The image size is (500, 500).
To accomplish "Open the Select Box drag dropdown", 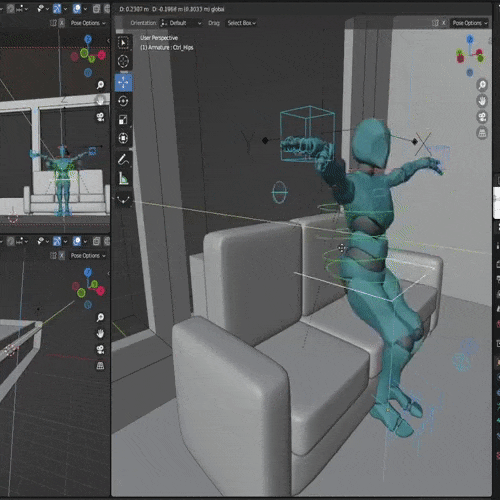I will [x=242, y=23].
